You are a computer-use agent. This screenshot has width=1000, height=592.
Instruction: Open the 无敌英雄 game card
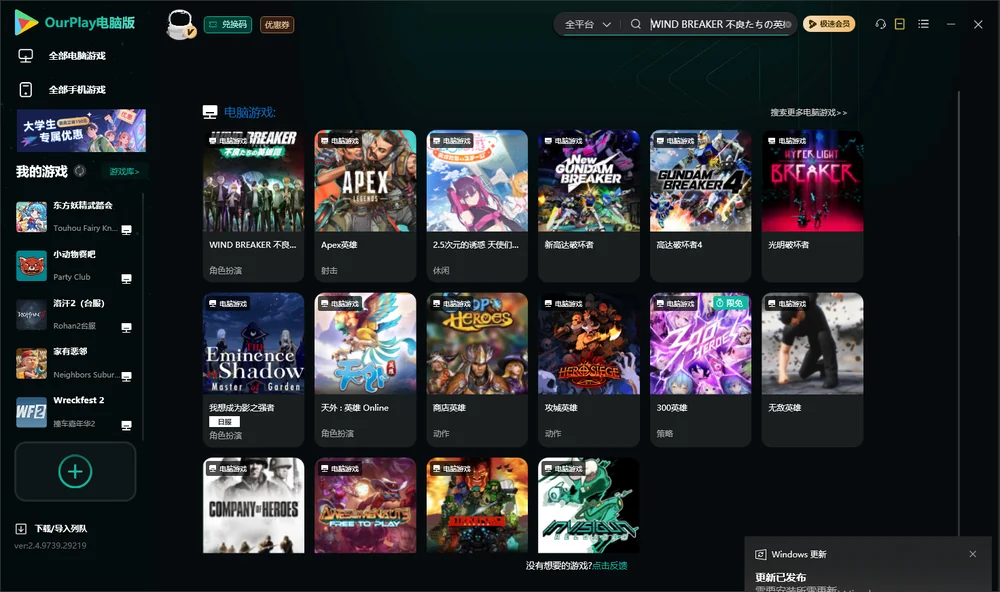click(x=812, y=369)
